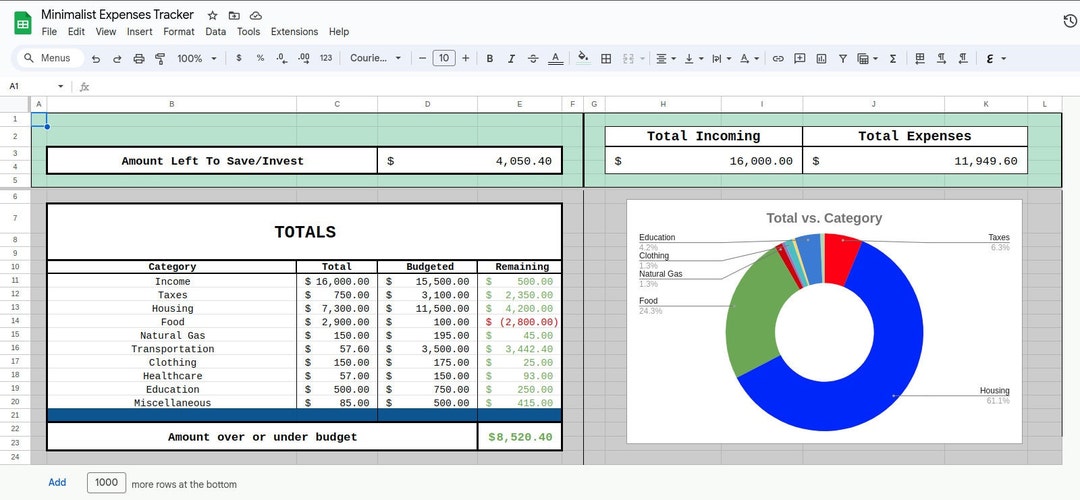1080x500 pixels.
Task: Open functions sigma menu
Action: [893, 59]
